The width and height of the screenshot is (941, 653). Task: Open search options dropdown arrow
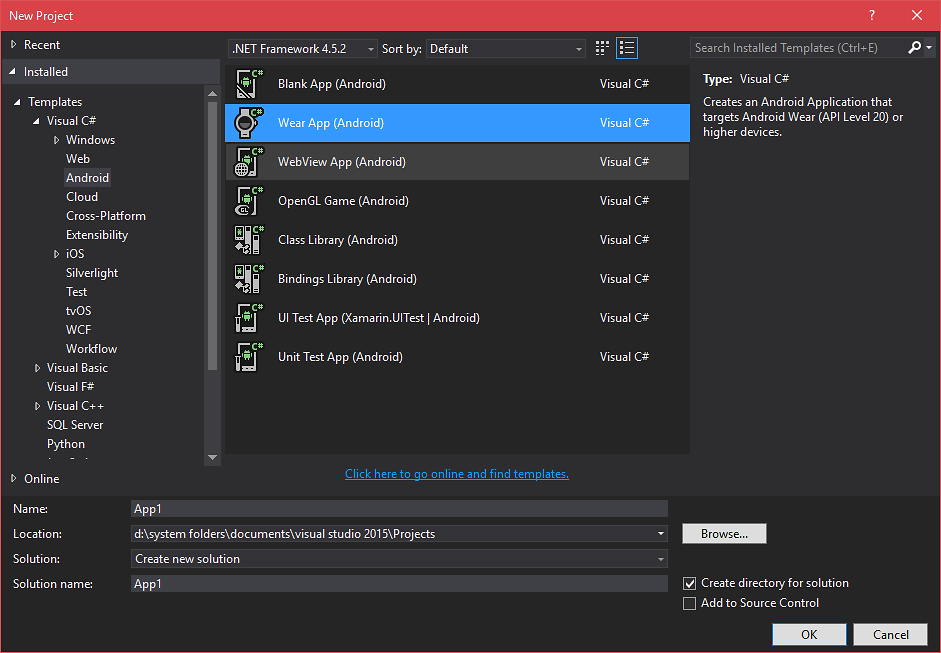tap(929, 47)
